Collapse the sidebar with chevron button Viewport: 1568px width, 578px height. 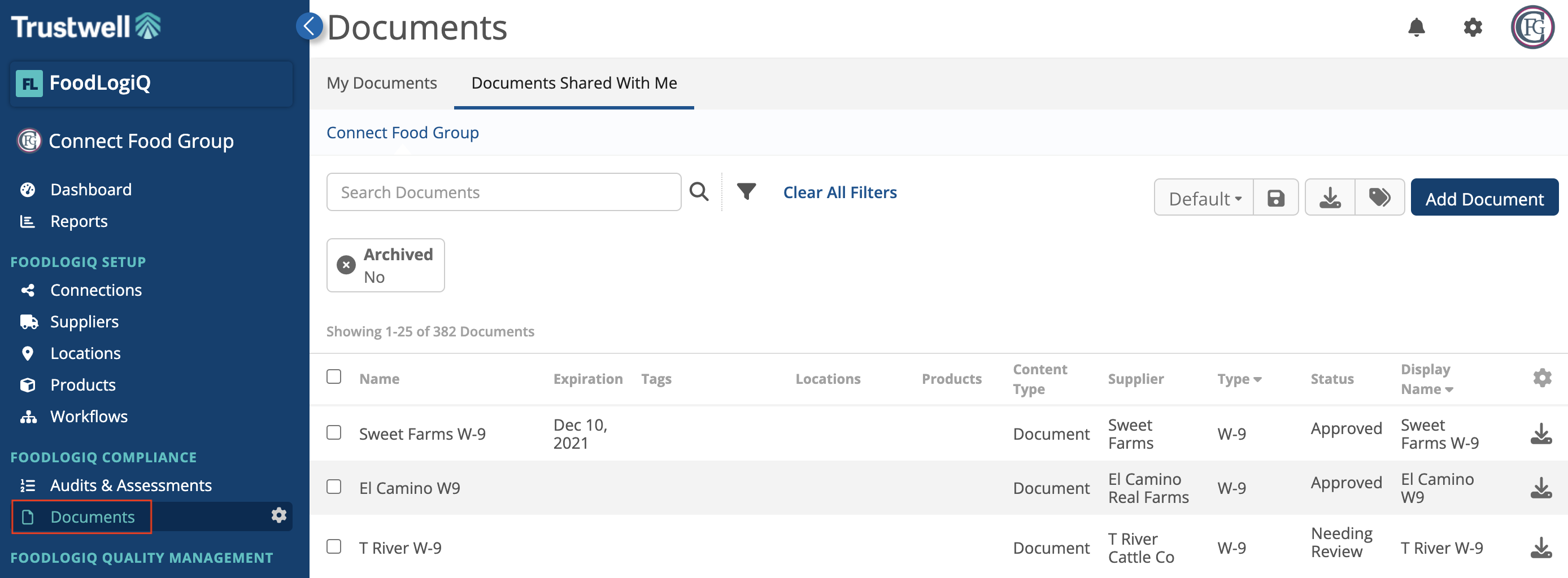tap(309, 26)
